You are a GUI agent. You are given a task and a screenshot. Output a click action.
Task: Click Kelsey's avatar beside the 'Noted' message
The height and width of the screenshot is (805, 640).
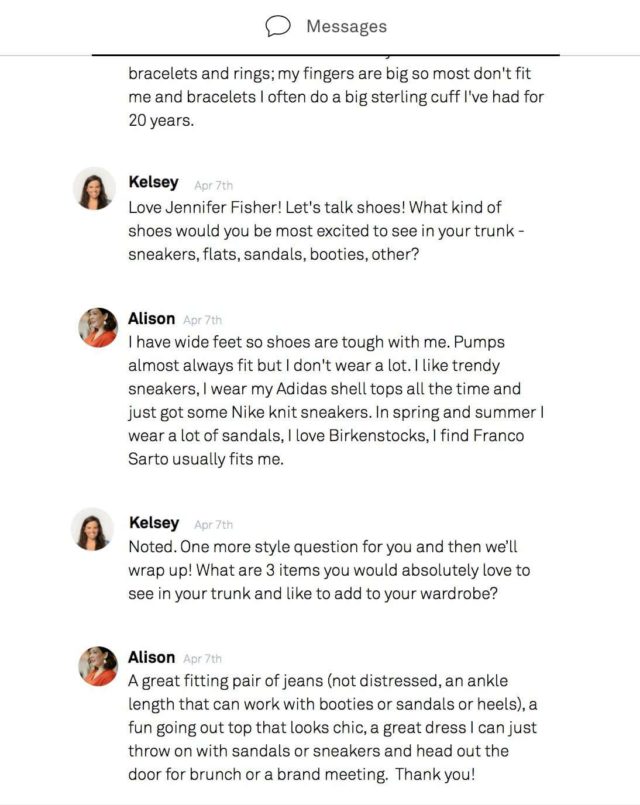tap(95, 529)
